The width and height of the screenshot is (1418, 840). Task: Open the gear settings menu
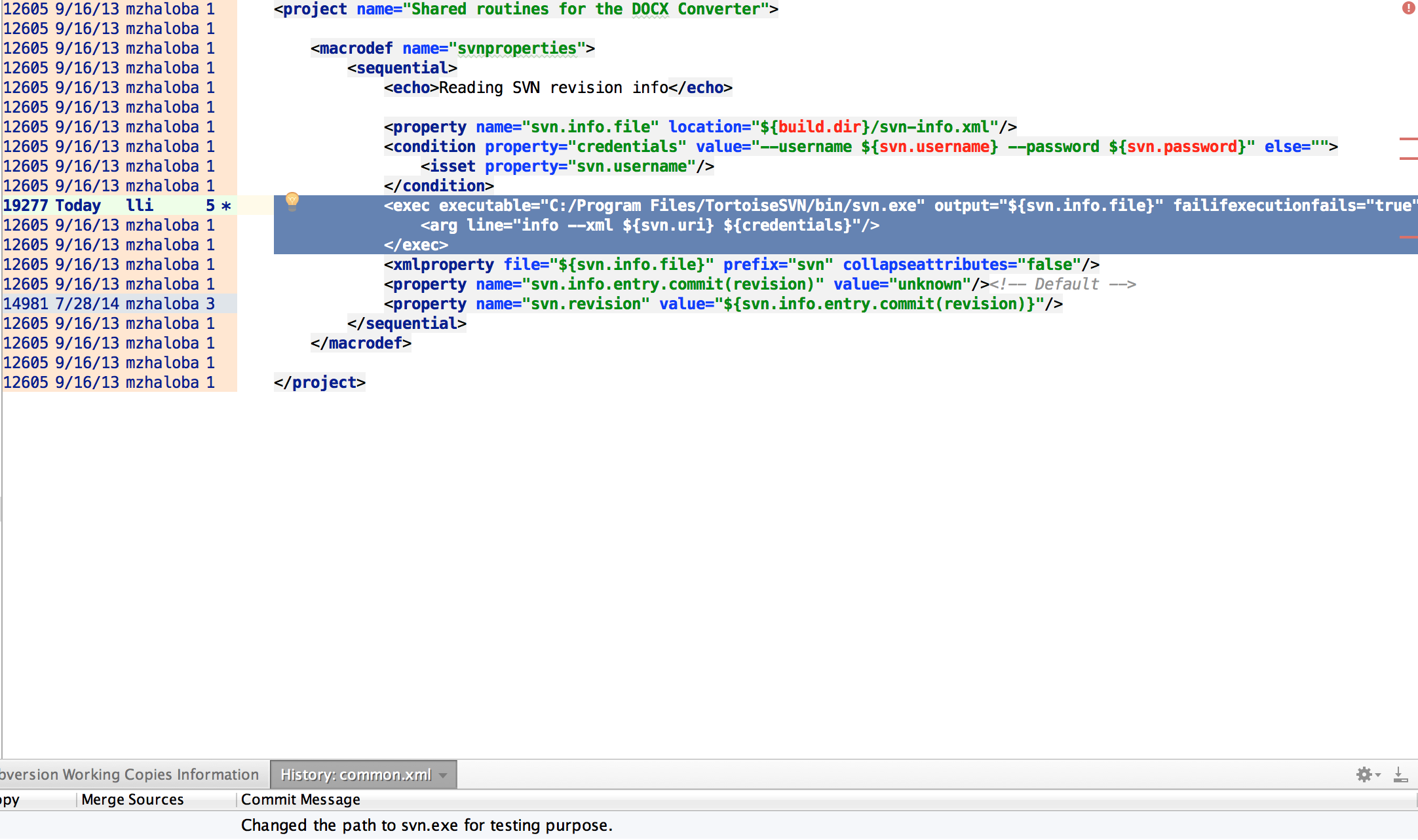click(x=1368, y=774)
